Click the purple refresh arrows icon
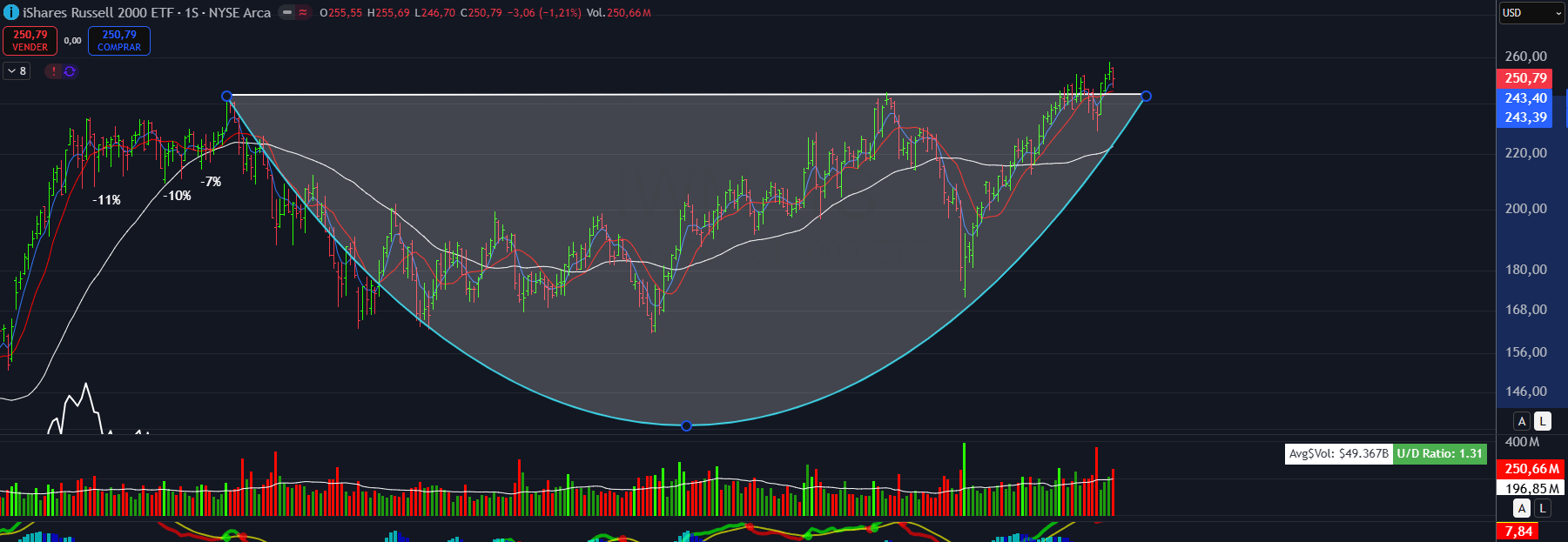 (x=70, y=71)
